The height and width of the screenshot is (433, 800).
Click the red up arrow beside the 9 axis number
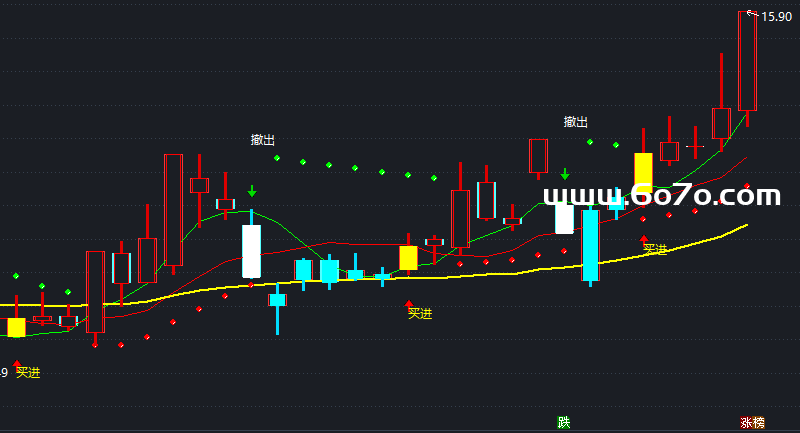(17, 363)
